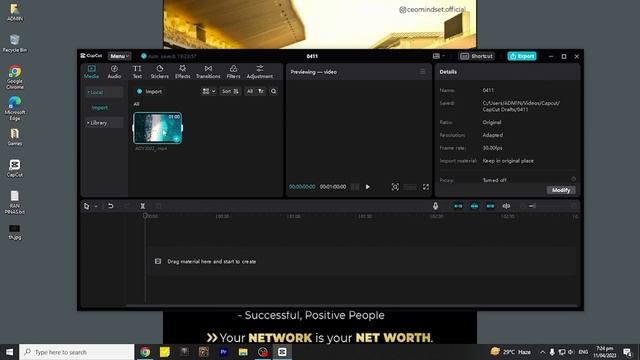Screen dimensions: 640x360
Task: Open the All filter dropdown
Action: tap(255, 91)
